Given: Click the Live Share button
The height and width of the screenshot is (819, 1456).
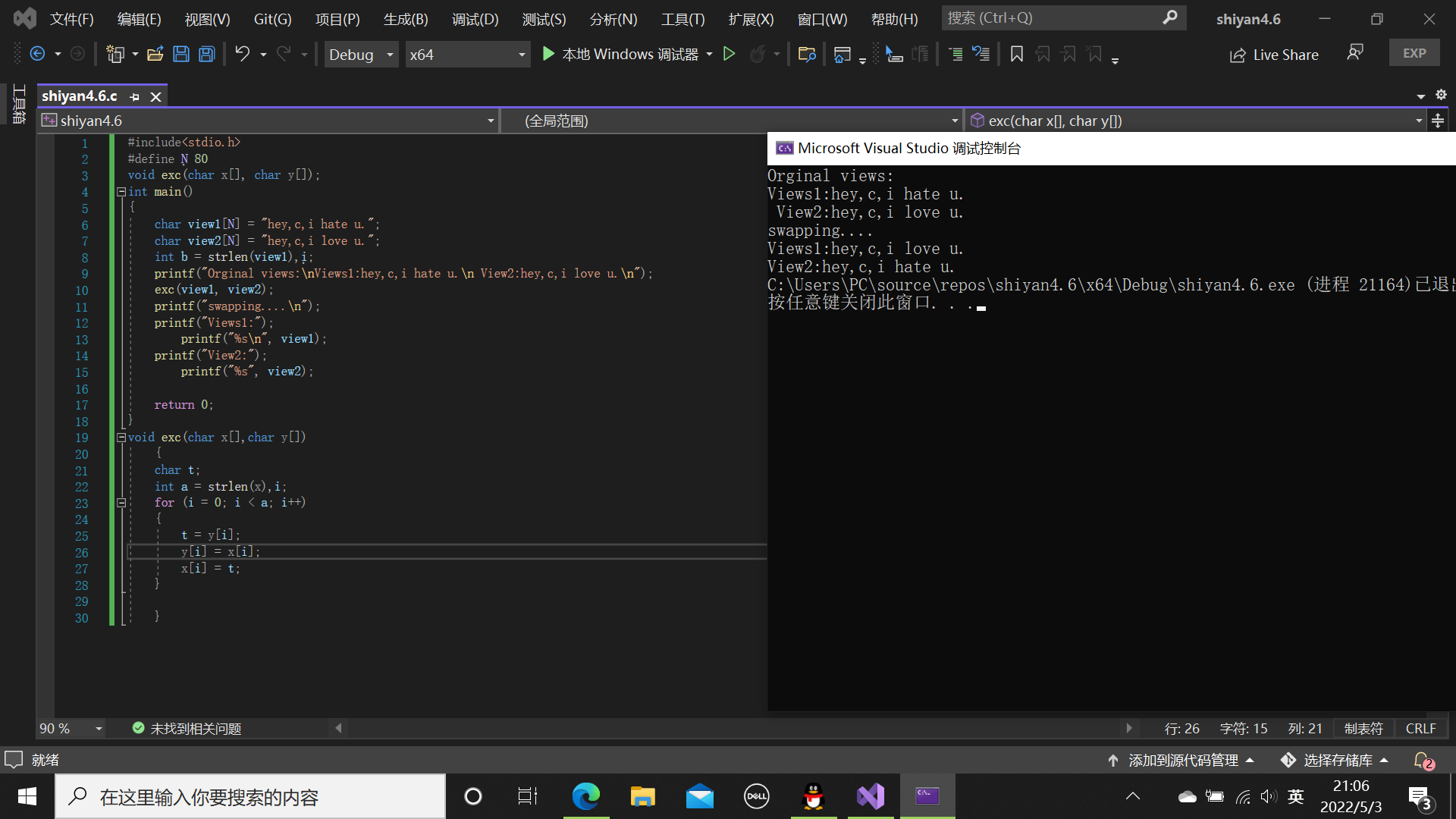Looking at the screenshot, I should tap(1274, 54).
